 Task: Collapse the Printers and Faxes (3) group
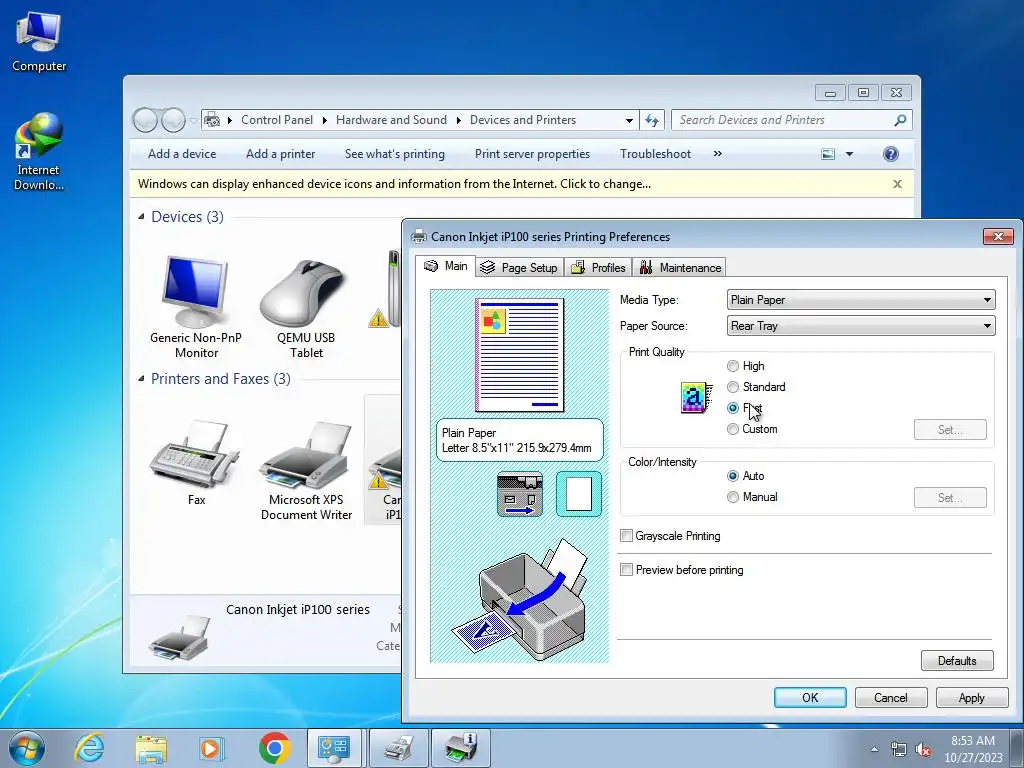[x=141, y=379]
